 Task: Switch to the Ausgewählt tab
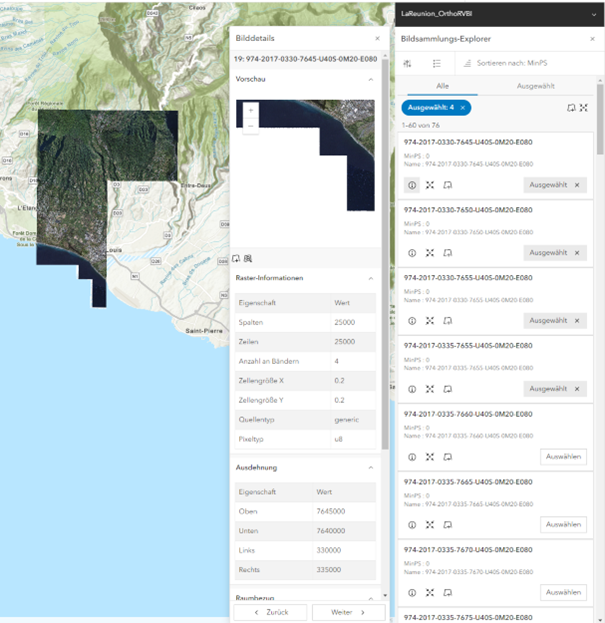[x=535, y=86]
